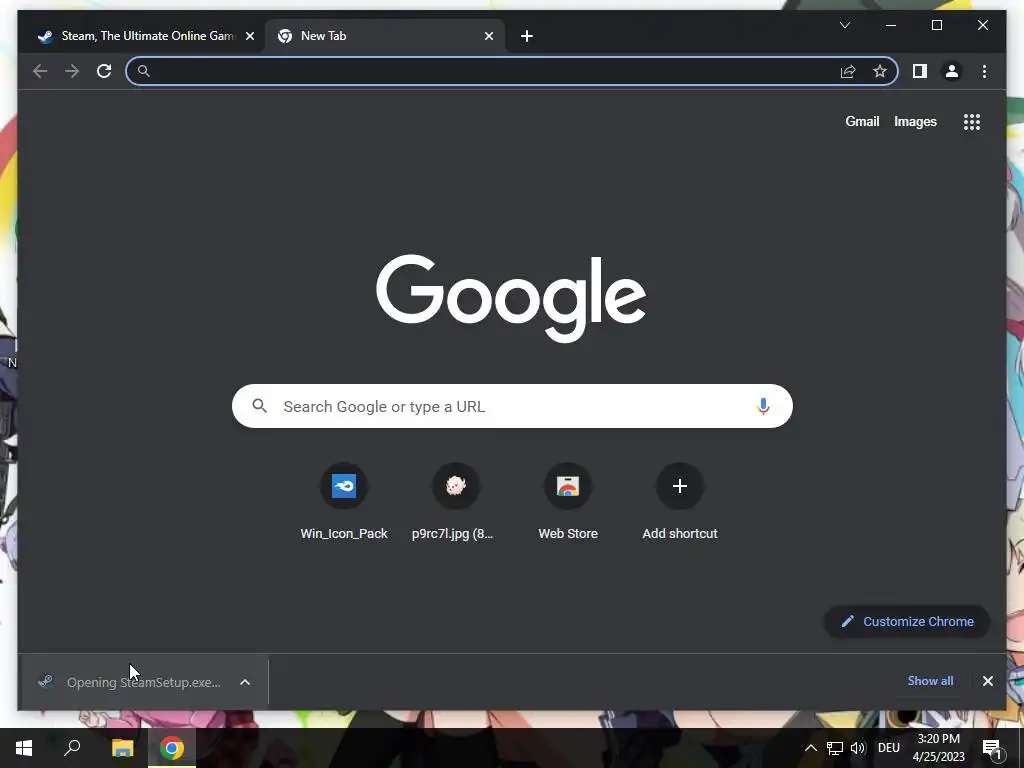Open the network tray icon
Image resolution: width=1024 pixels, height=768 pixels.
click(x=835, y=748)
